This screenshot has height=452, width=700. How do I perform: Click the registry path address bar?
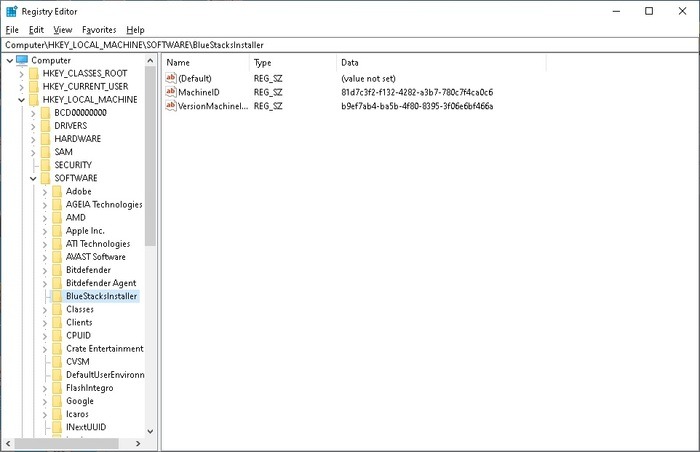coord(350,45)
